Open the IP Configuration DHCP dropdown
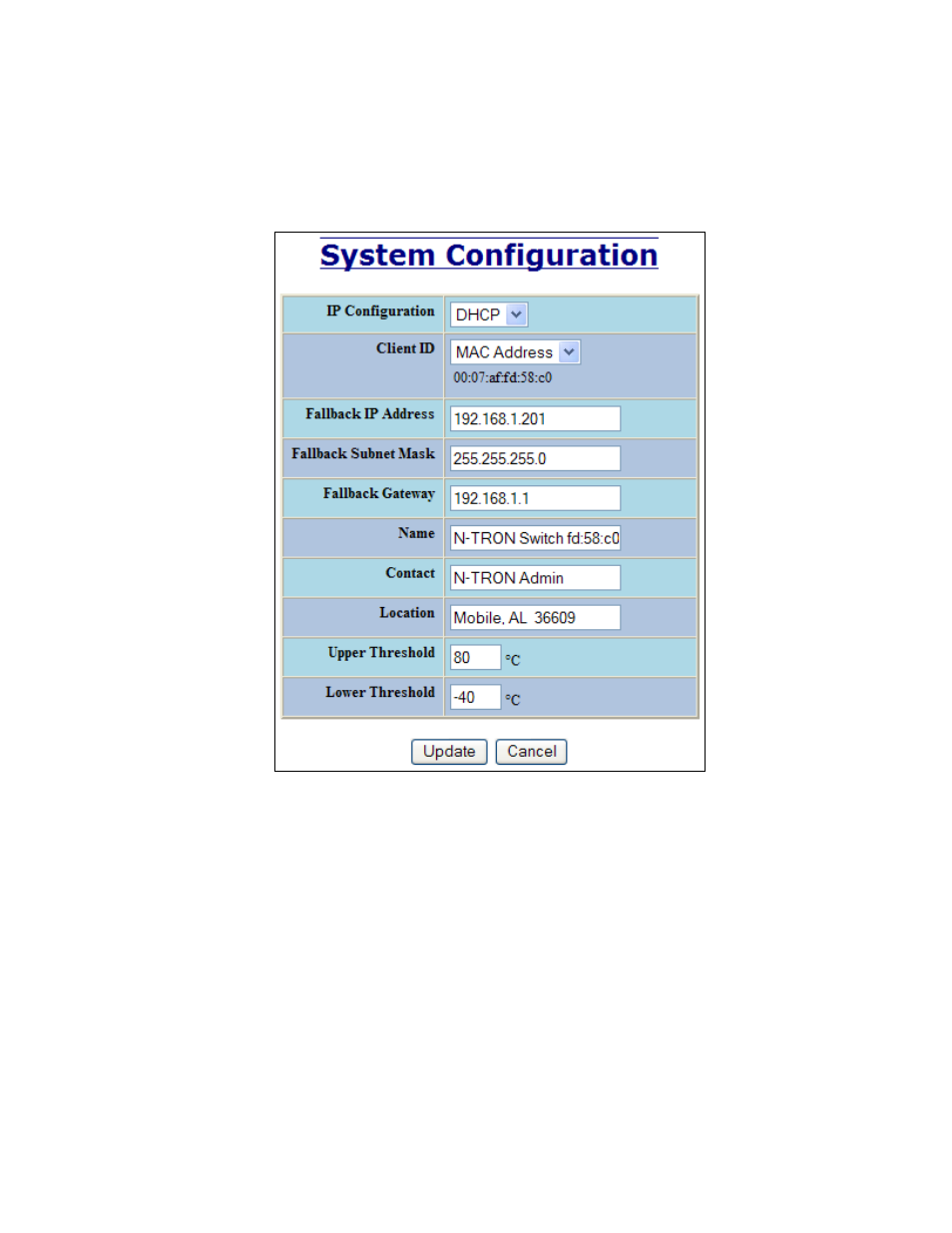The height and width of the screenshot is (1233, 952). [489, 314]
